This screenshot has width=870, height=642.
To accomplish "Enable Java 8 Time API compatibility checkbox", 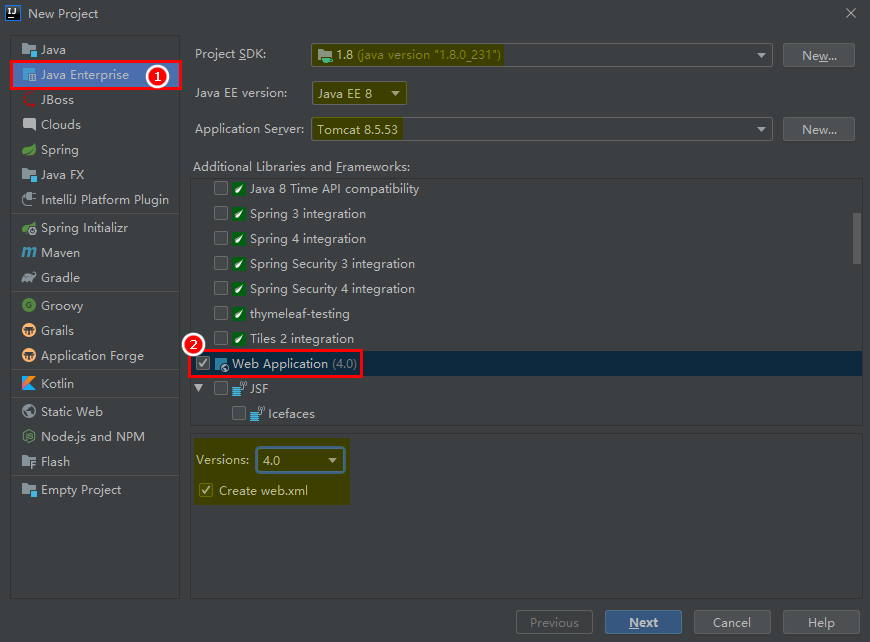I will (x=221, y=189).
